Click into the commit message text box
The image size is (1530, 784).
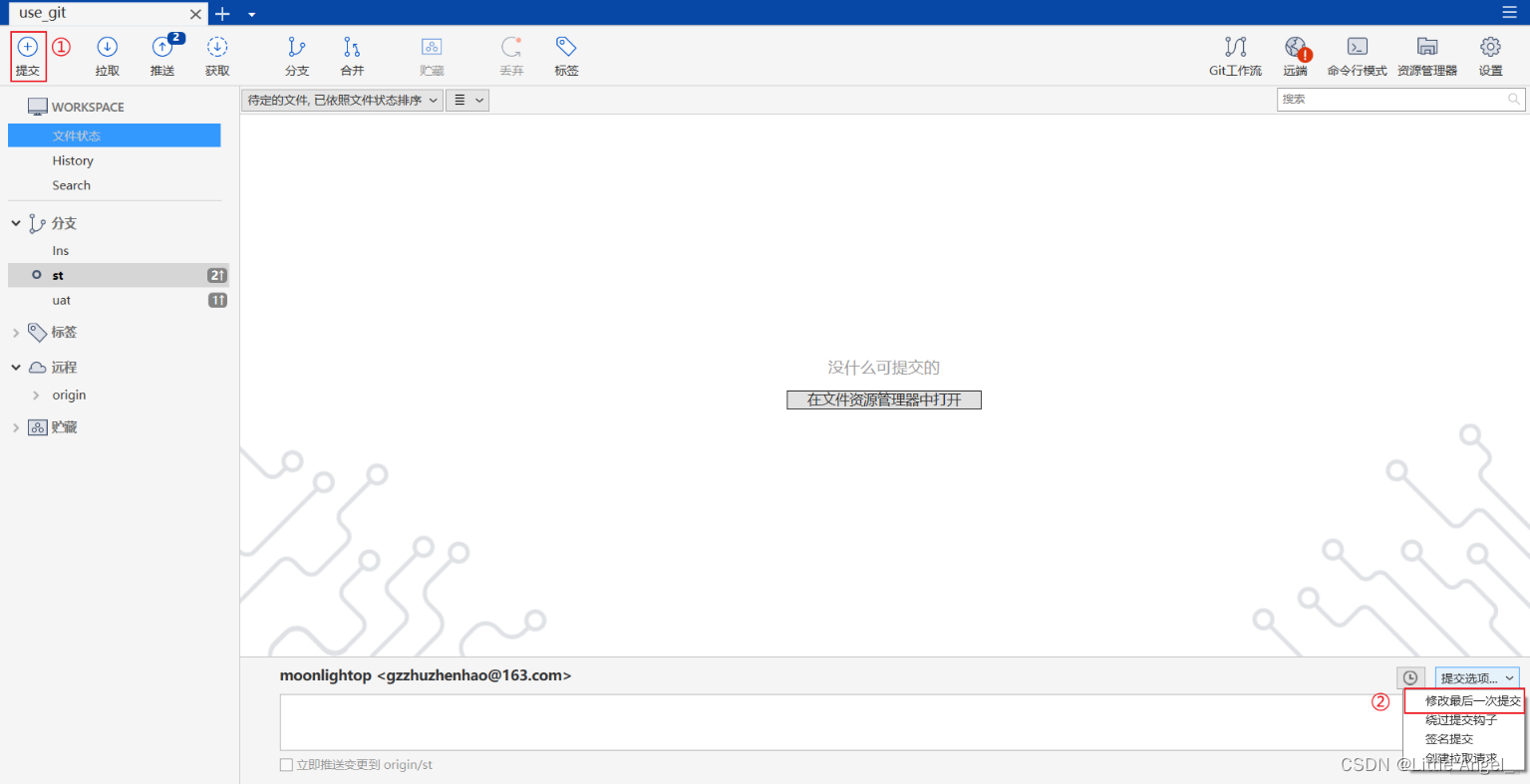[x=840, y=722]
